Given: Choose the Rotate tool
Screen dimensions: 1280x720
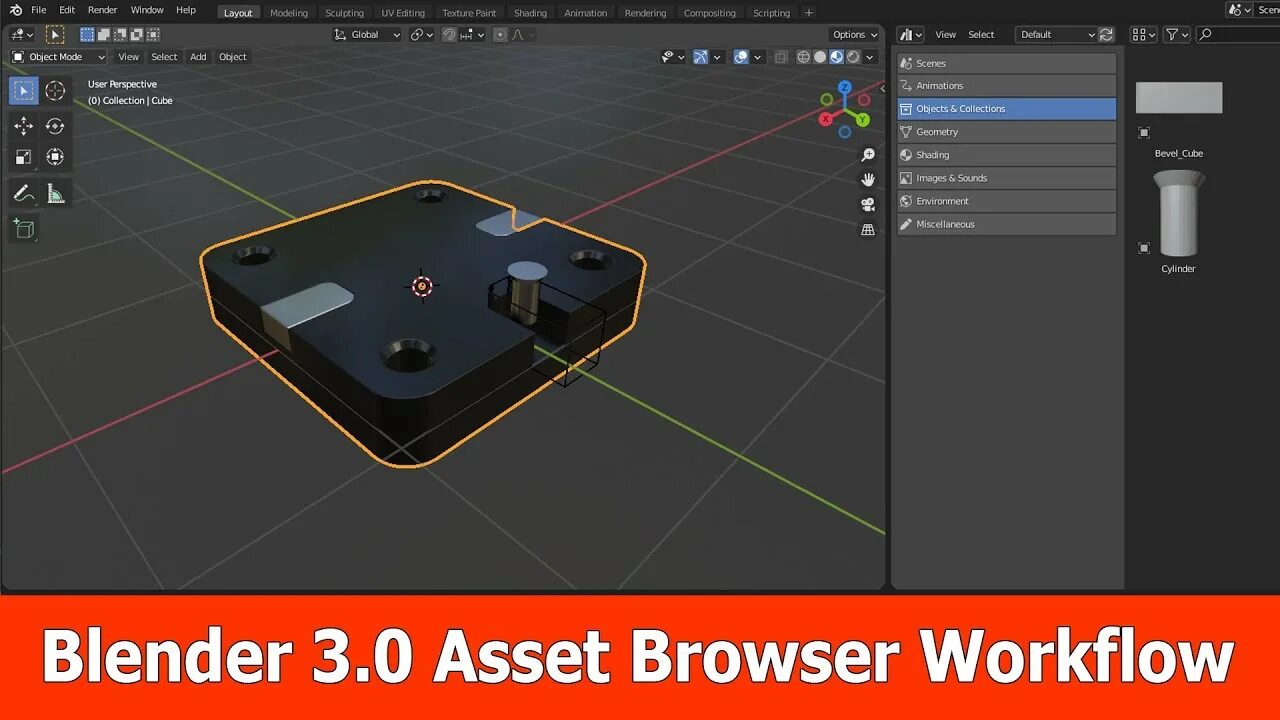Looking at the screenshot, I should [55, 126].
